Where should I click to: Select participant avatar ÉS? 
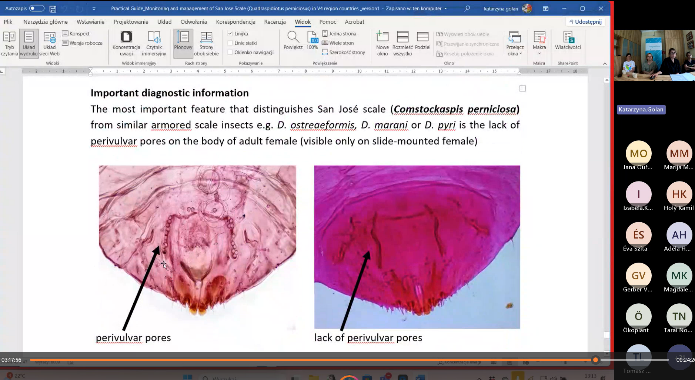639,235
